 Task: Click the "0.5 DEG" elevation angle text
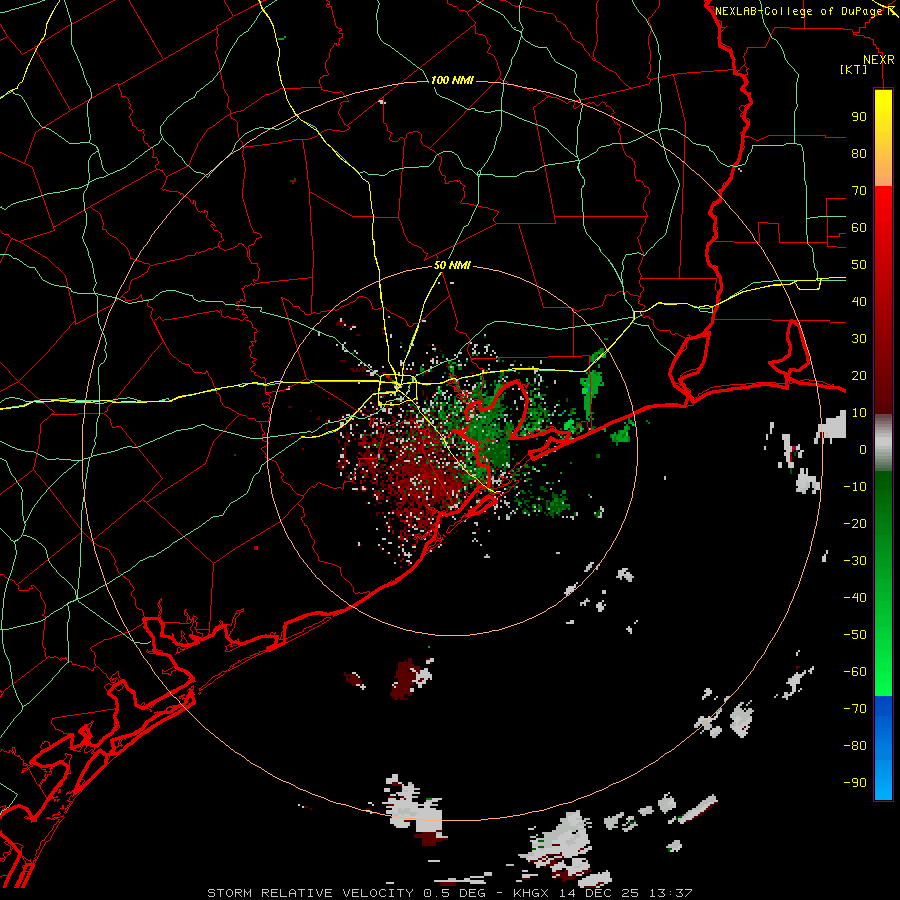455,893
